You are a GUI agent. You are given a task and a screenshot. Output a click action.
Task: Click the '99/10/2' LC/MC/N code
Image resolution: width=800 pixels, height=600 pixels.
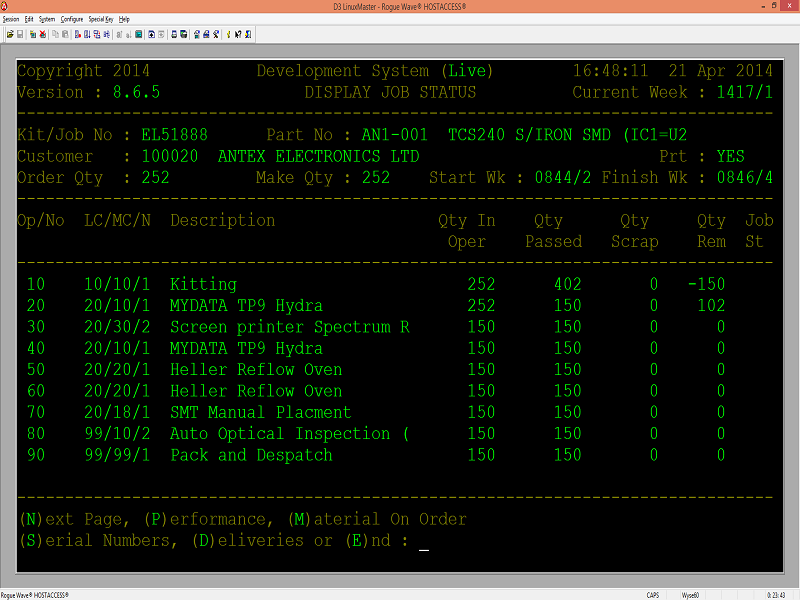pos(117,434)
